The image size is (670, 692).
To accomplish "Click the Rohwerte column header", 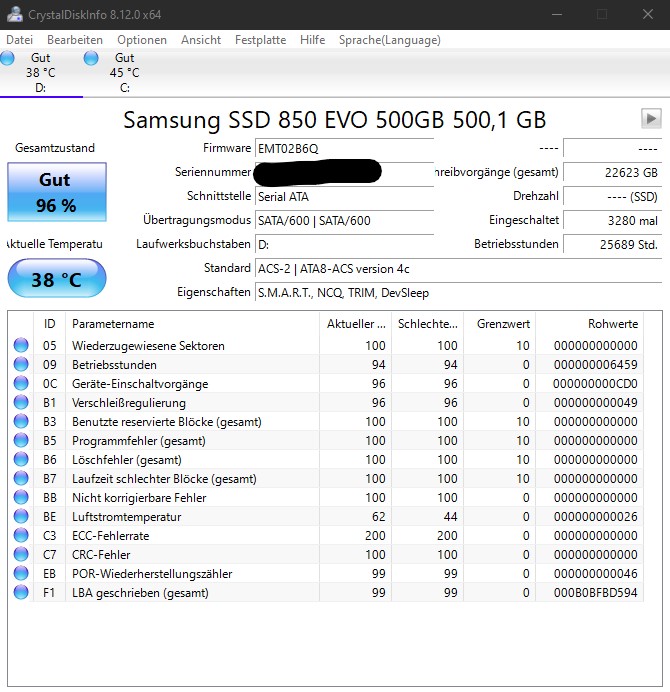I will tap(590, 323).
